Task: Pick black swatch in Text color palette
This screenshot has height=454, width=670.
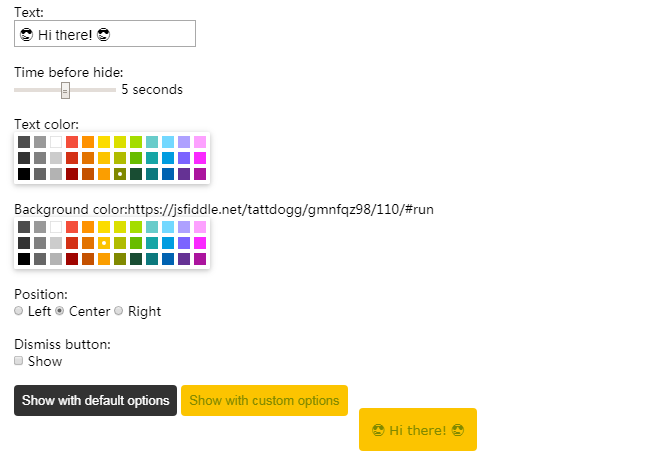Action: pyautogui.click(x=24, y=174)
